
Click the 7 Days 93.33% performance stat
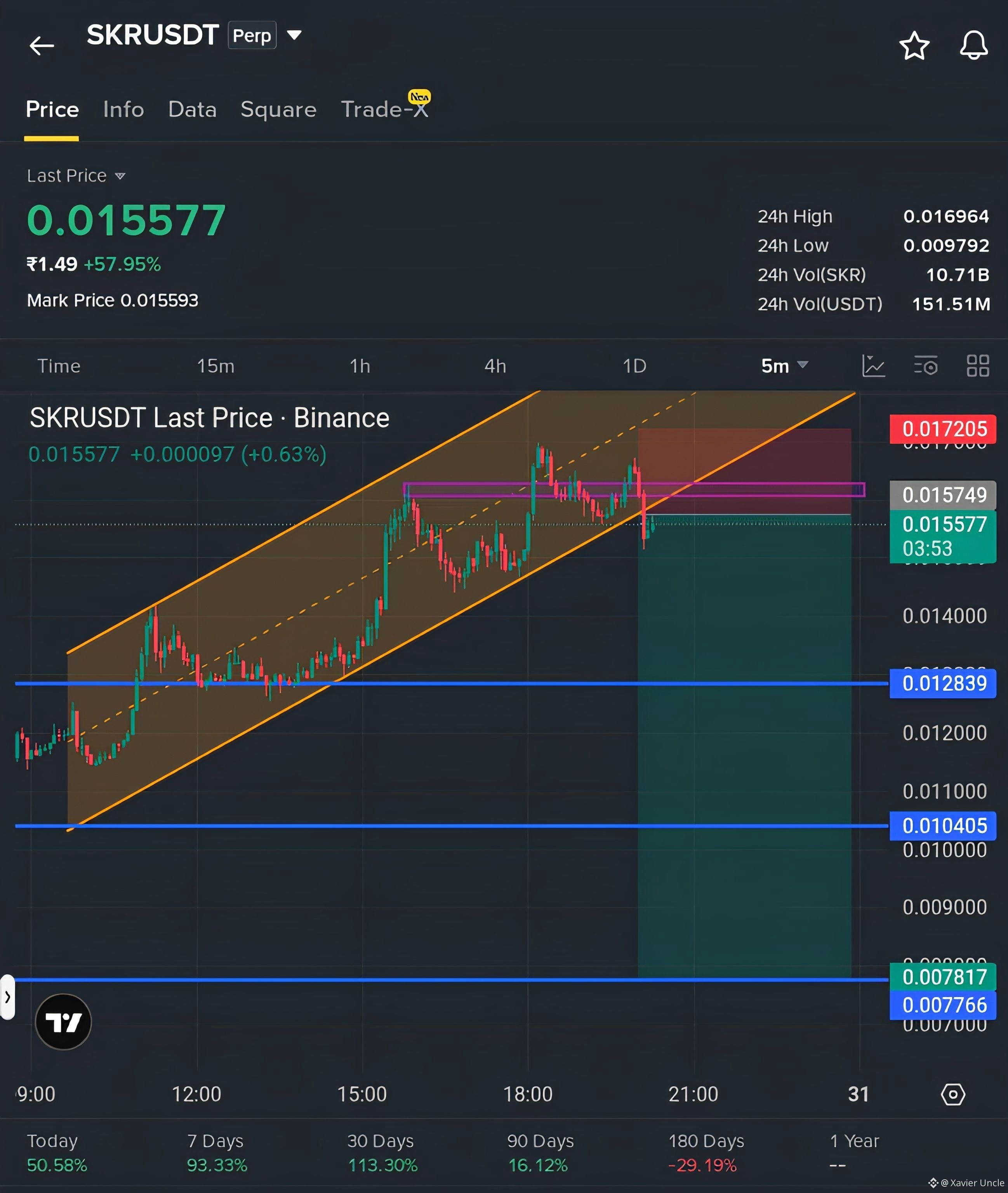coord(217,1153)
